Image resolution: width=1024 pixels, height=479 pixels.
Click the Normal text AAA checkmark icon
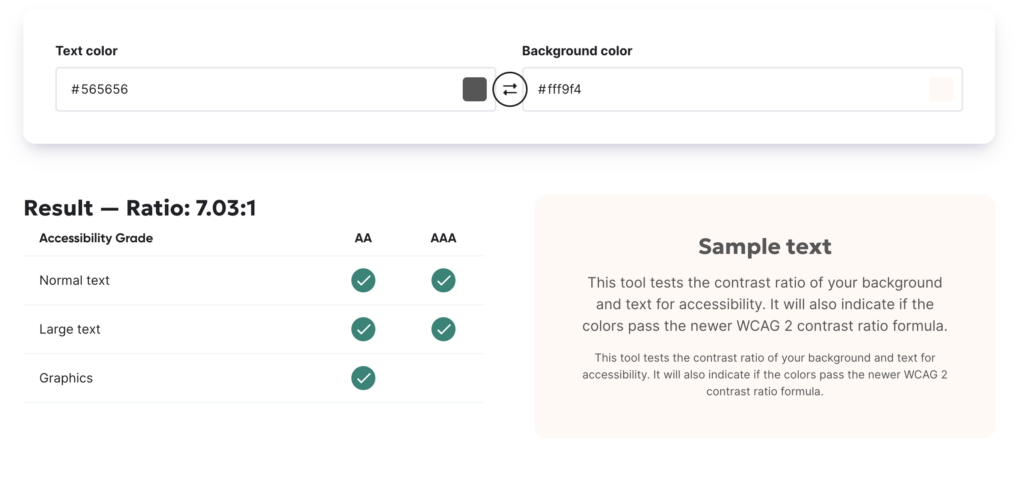pos(443,280)
